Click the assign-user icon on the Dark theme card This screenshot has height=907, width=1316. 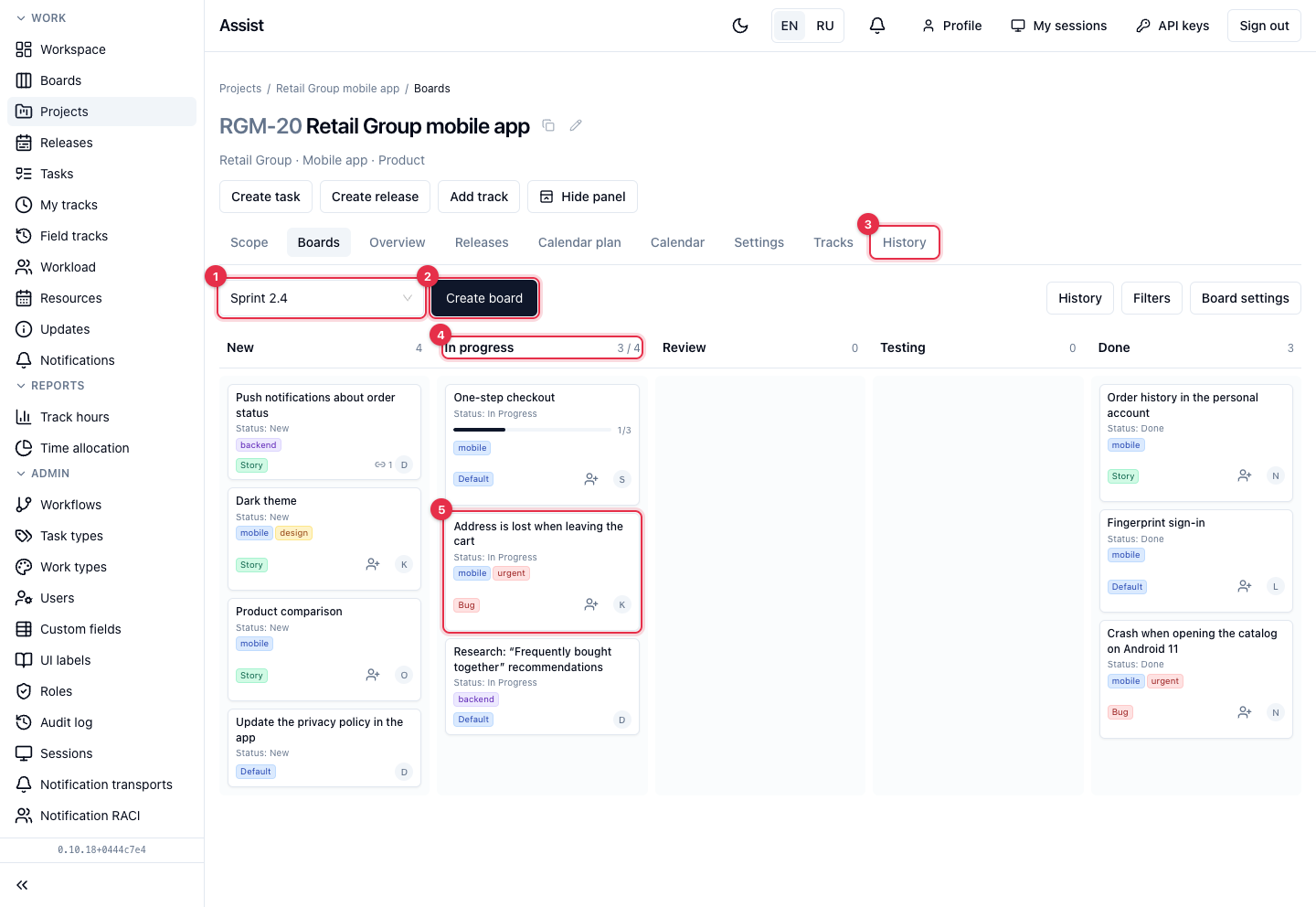[x=373, y=564]
